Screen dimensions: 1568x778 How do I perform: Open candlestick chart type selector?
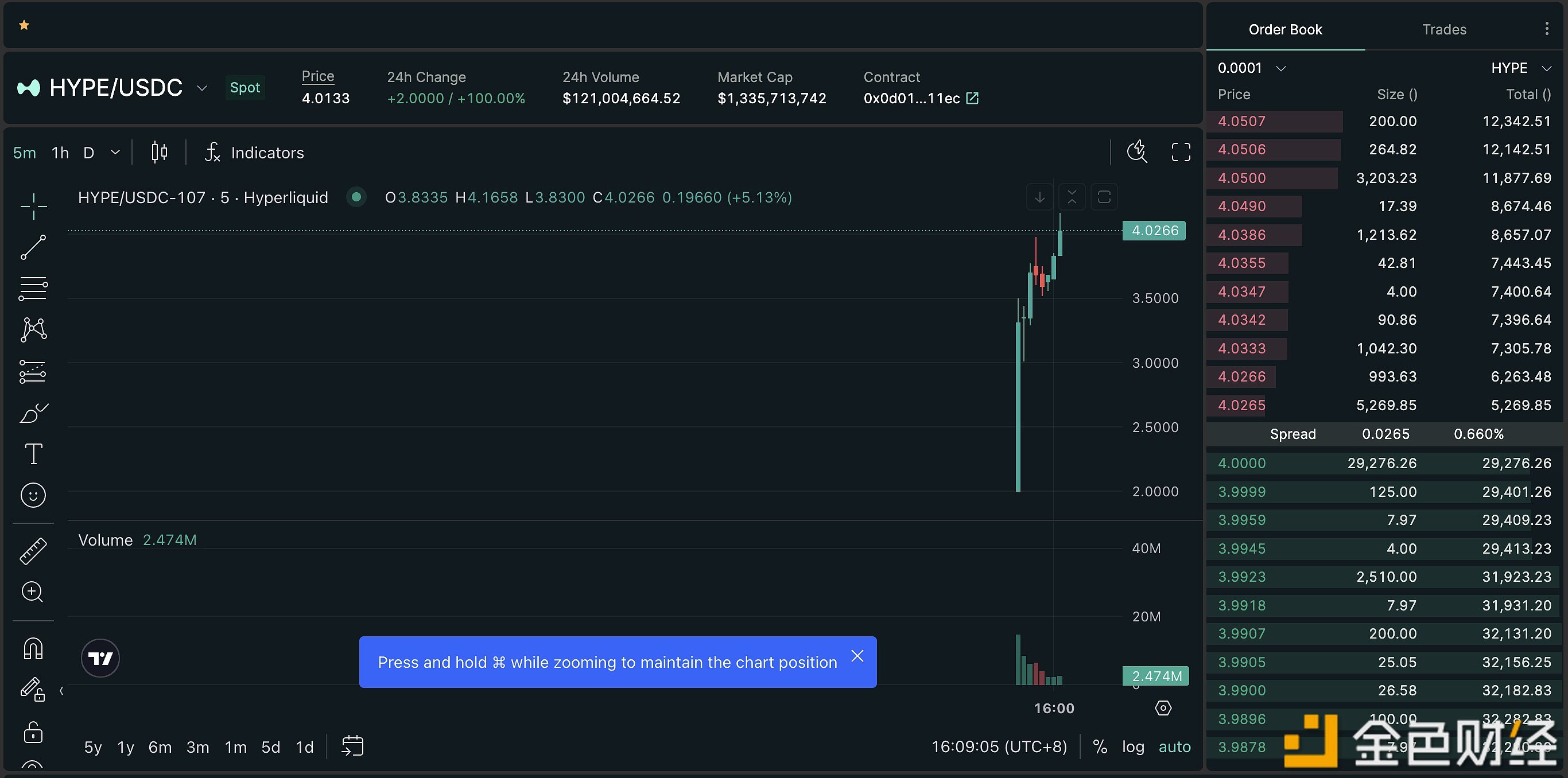(x=160, y=152)
